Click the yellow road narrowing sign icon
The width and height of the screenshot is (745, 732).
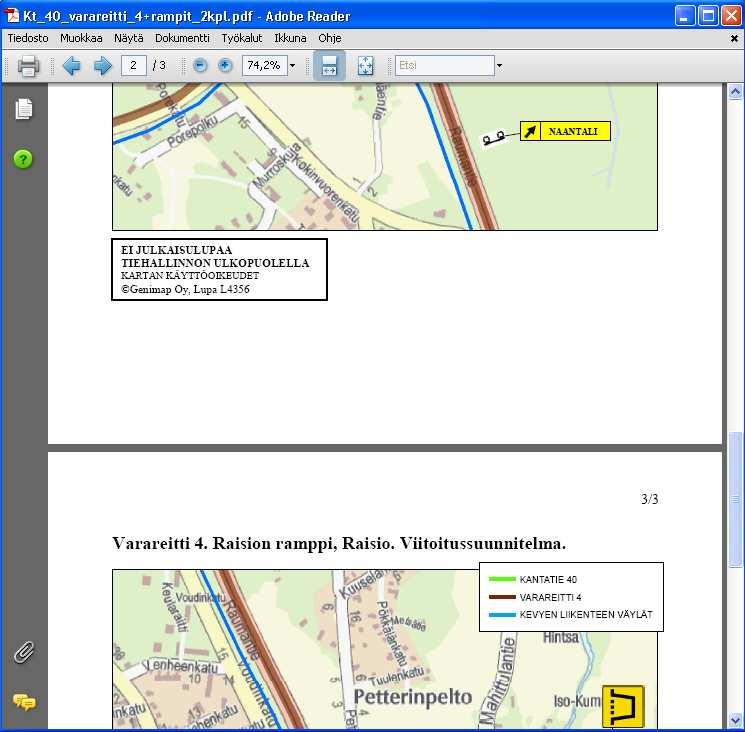623,706
